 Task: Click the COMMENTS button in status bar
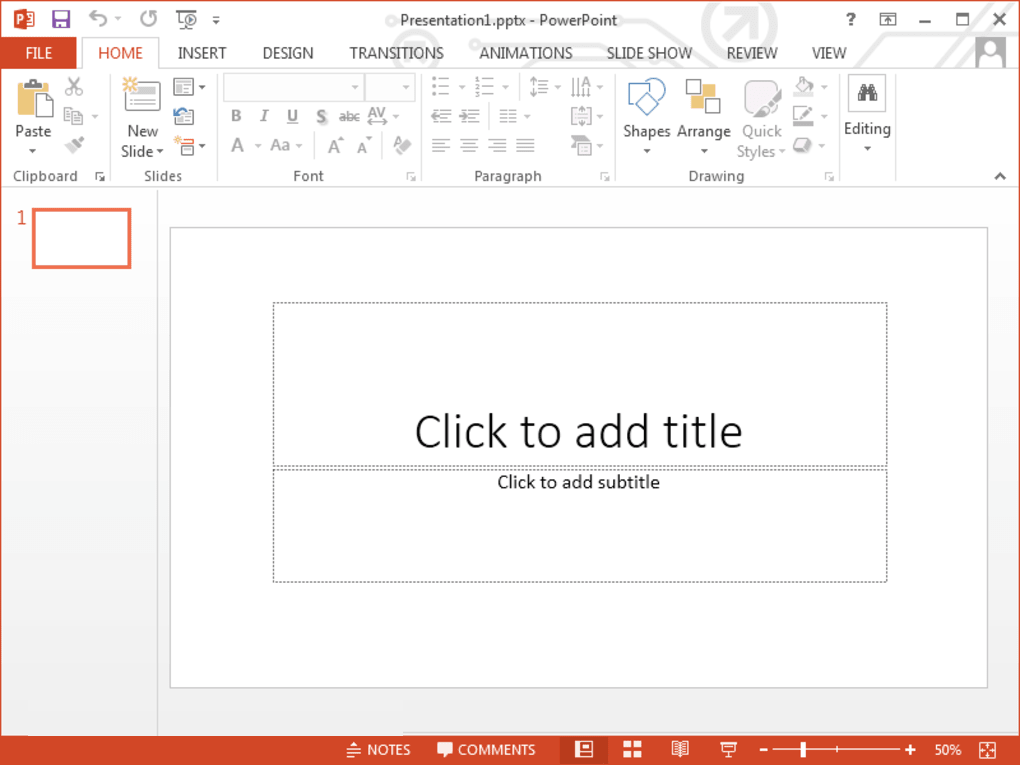pyautogui.click(x=487, y=750)
